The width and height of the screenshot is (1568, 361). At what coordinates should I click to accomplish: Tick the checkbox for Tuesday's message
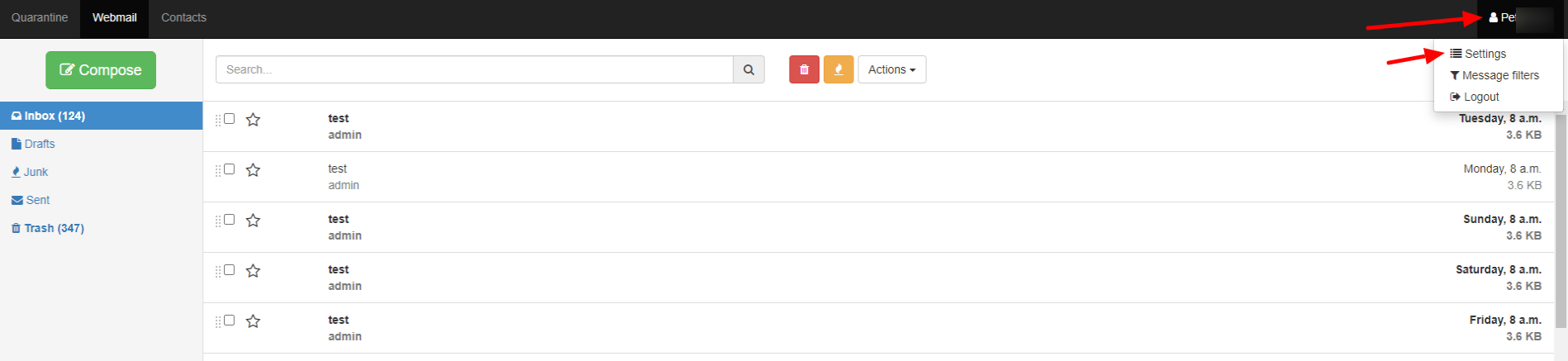click(230, 119)
